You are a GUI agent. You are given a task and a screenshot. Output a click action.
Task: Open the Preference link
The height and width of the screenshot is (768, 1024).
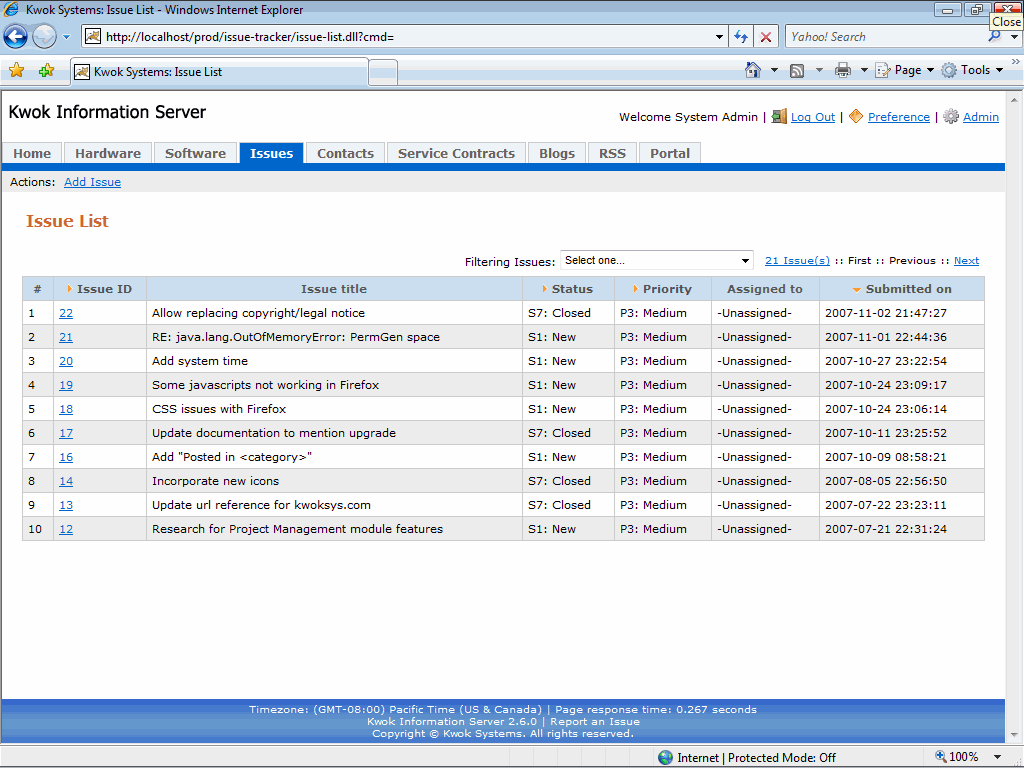pos(899,117)
